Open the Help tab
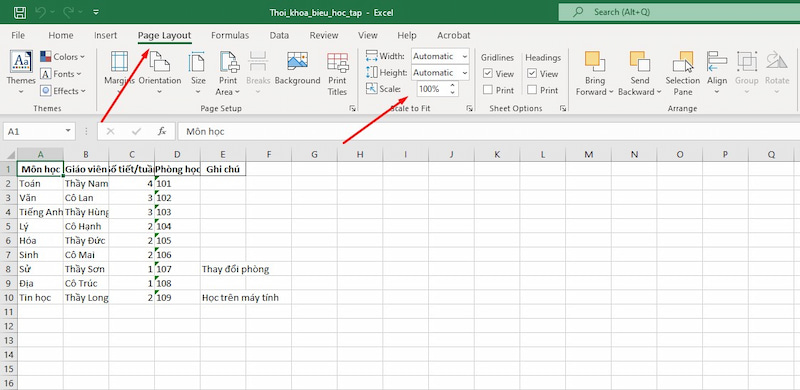This screenshot has height=390, width=800. tap(407, 35)
